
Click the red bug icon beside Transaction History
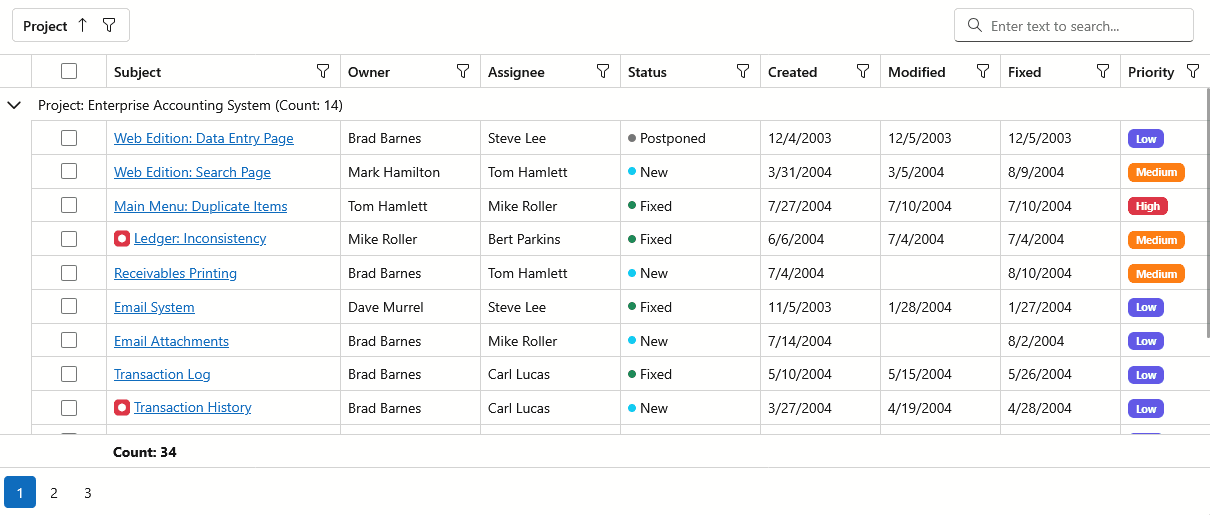pyautogui.click(x=122, y=408)
